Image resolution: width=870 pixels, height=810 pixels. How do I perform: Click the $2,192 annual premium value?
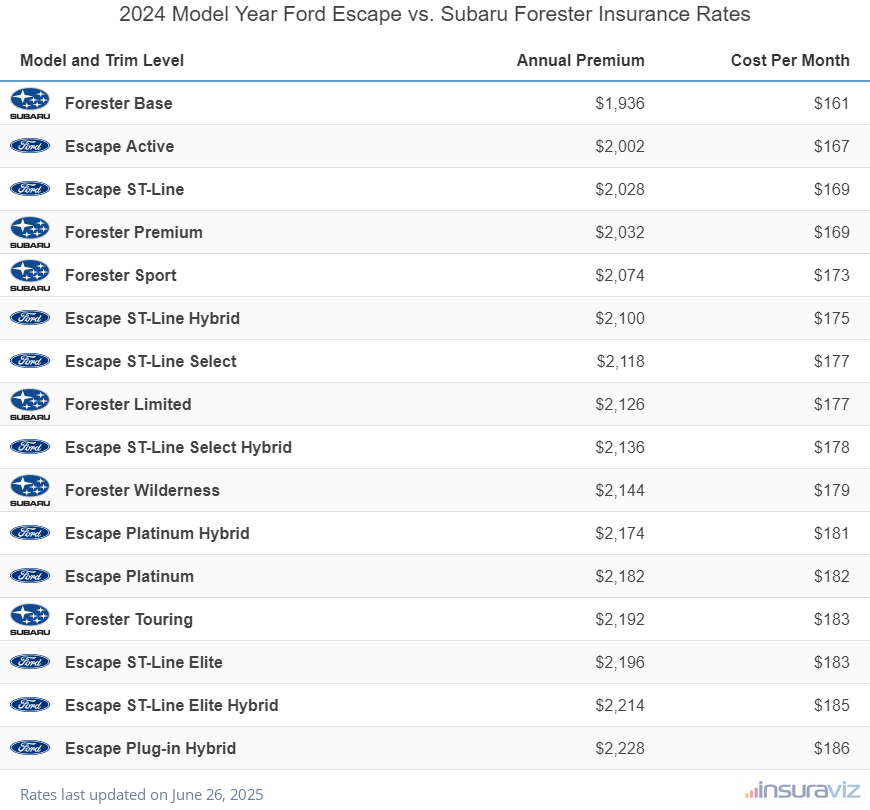coord(620,619)
